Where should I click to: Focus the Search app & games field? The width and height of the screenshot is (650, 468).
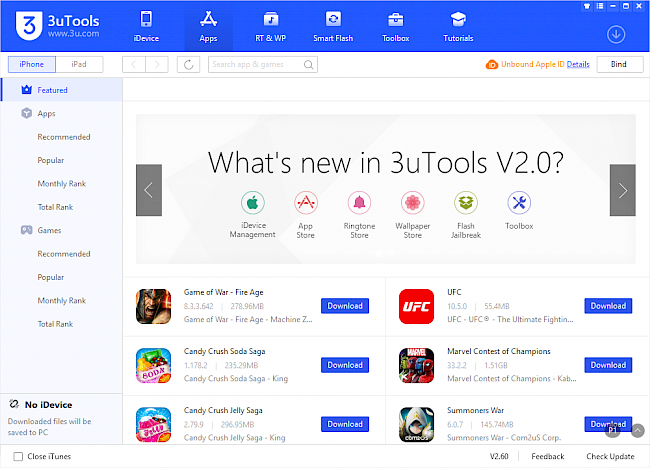(263, 64)
